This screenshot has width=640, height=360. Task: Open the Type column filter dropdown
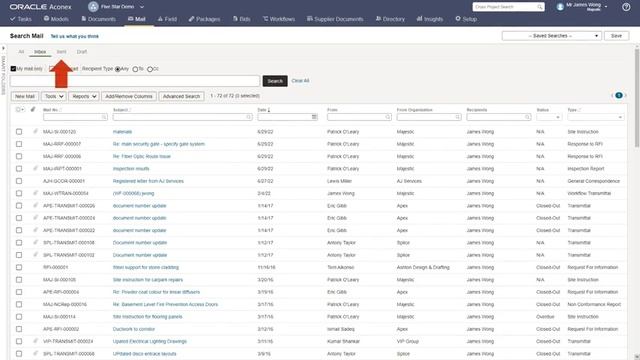[596, 117]
